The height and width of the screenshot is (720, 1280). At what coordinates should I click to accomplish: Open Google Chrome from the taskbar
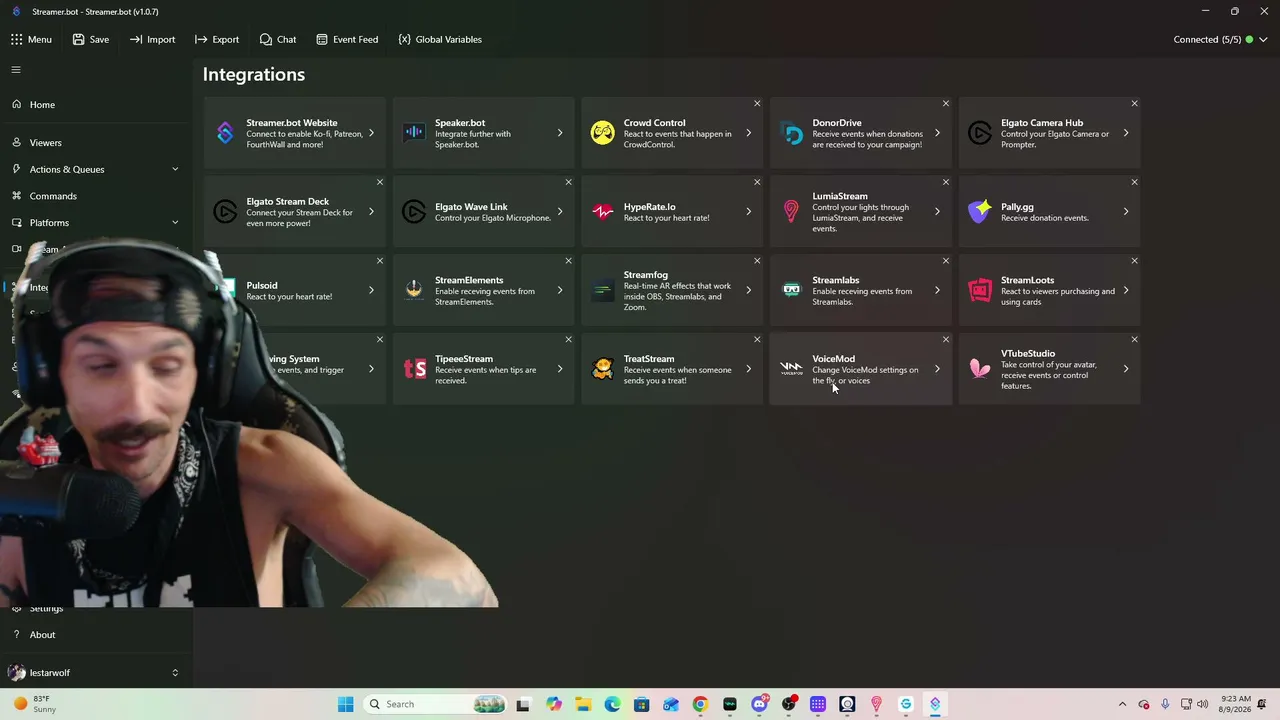tap(700, 704)
